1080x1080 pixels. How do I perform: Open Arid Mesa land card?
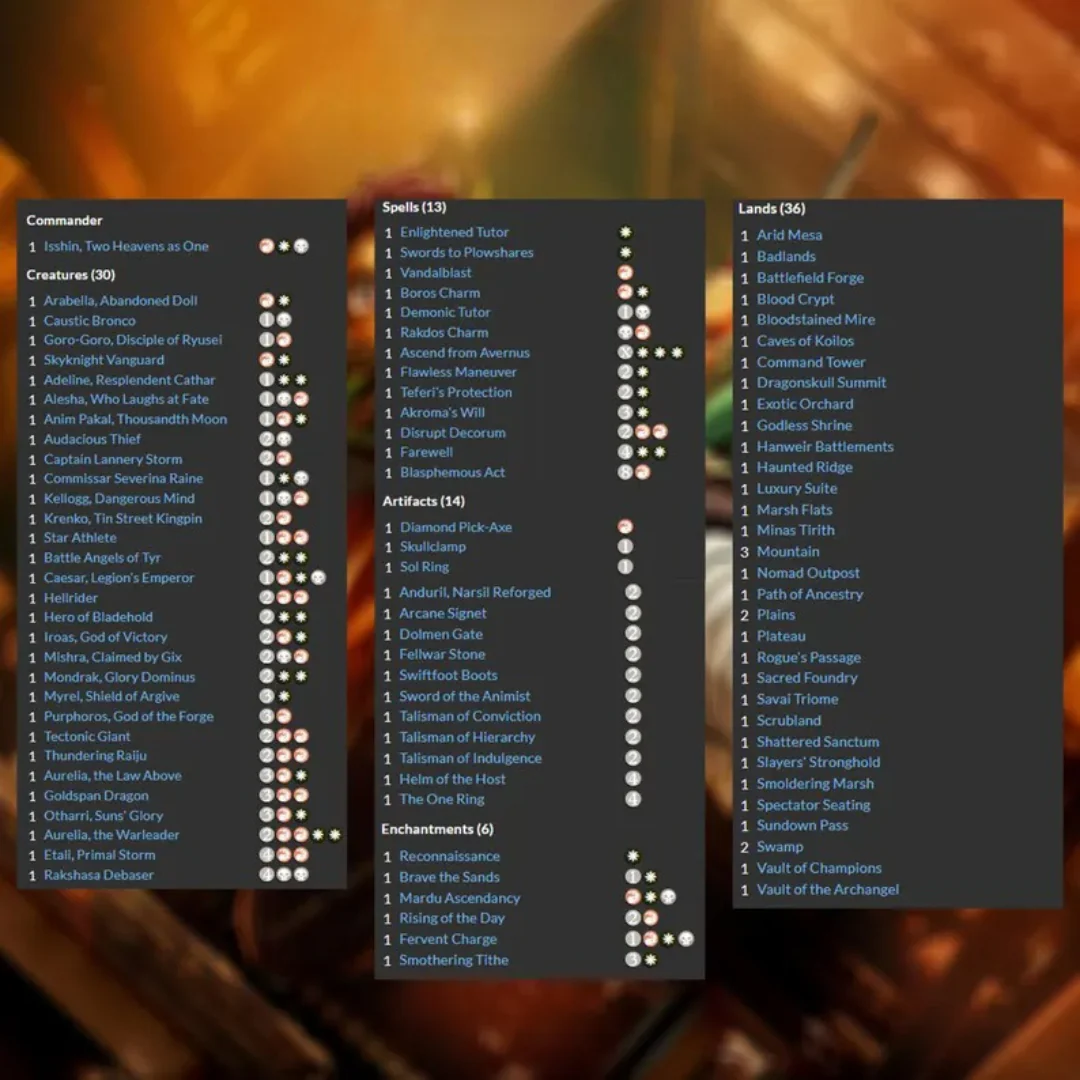(789, 235)
